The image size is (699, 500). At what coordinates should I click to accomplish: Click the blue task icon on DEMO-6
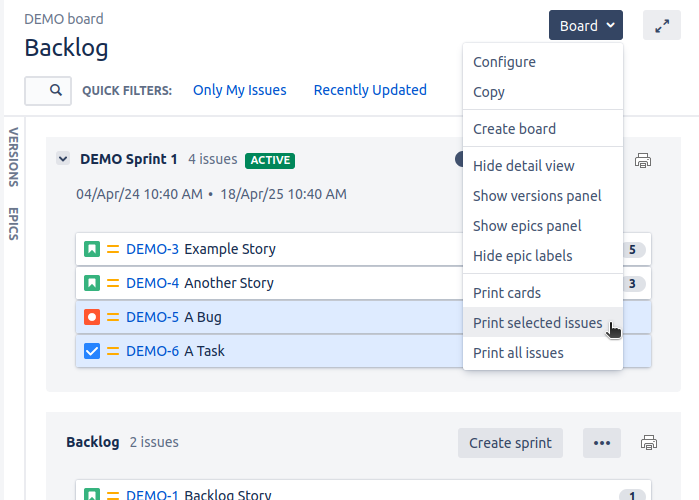[x=92, y=351]
